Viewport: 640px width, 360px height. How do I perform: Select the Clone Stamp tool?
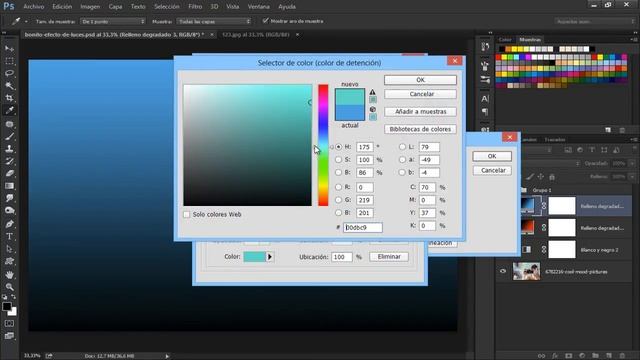point(9,149)
